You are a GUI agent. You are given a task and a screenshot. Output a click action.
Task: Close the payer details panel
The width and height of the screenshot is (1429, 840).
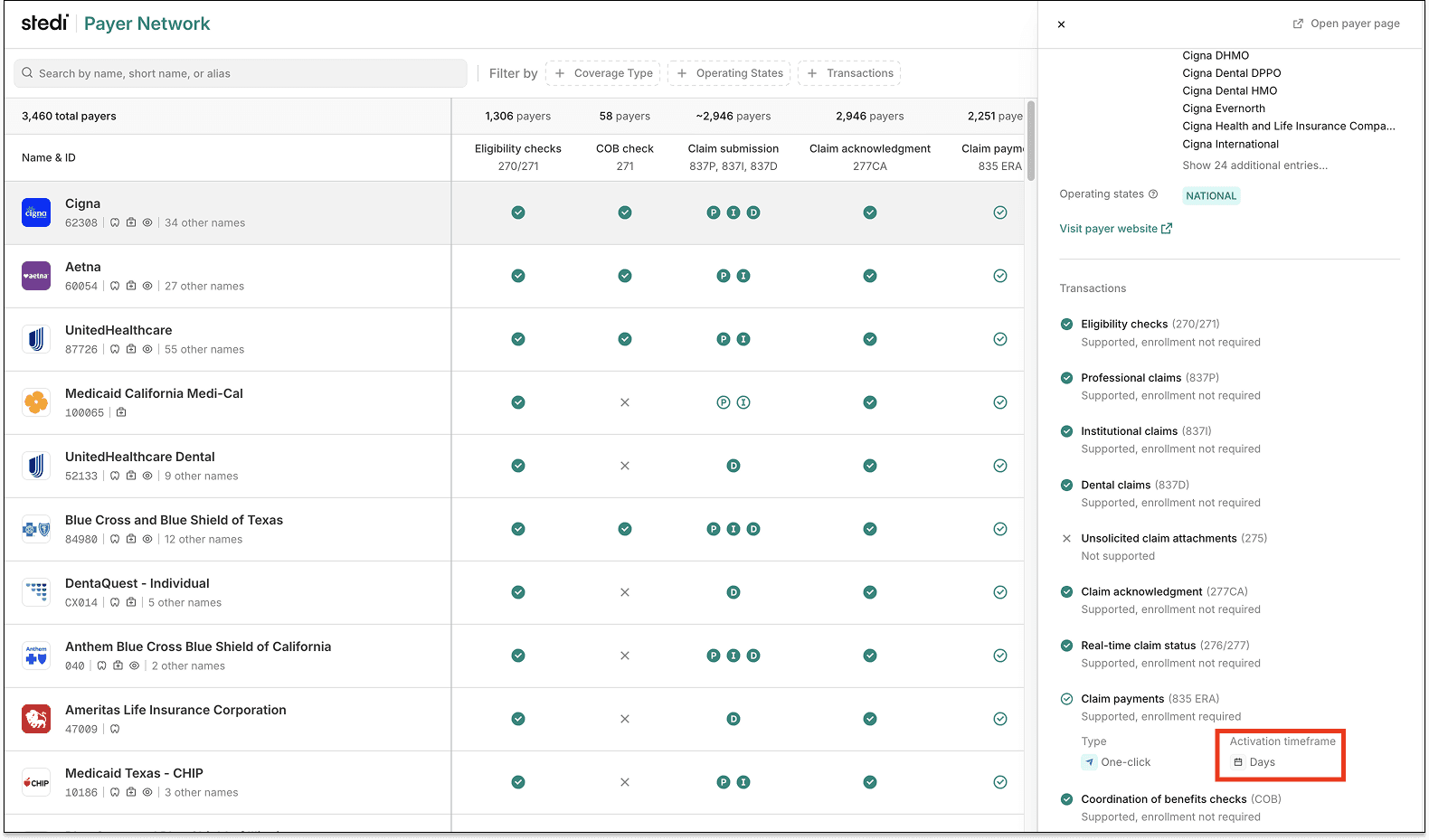[x=1061, y=24]
